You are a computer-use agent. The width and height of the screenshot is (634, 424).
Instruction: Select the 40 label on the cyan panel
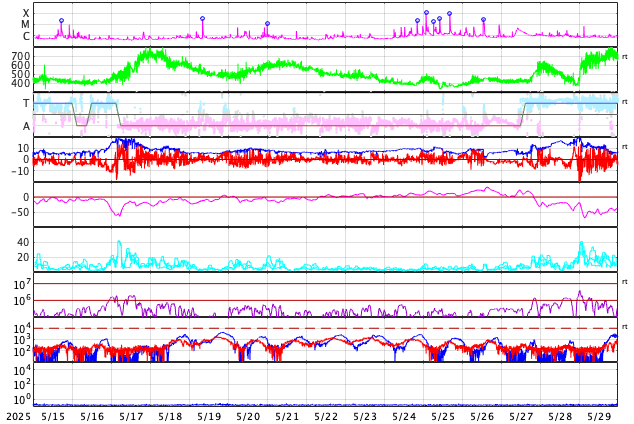23,242
